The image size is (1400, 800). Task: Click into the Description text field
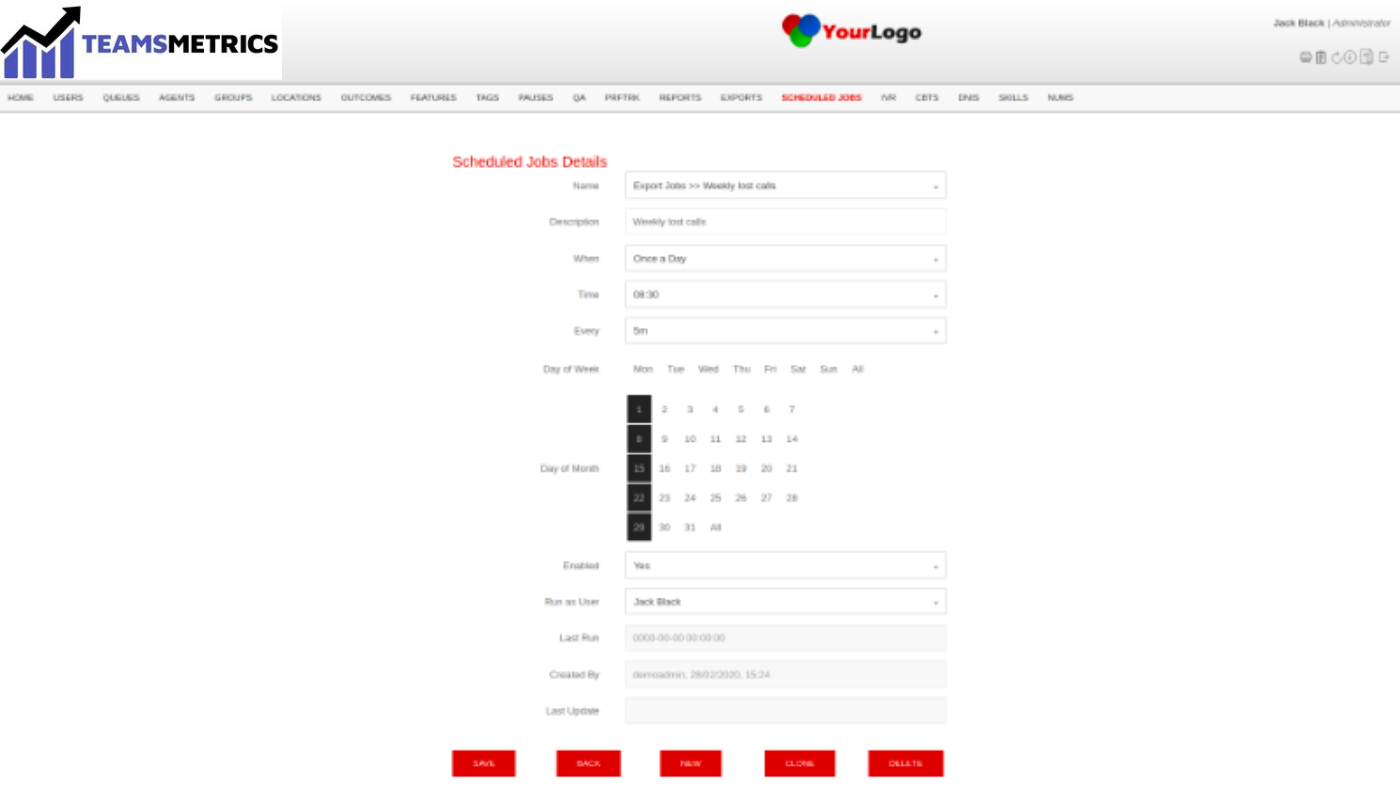tap(785, 222)
